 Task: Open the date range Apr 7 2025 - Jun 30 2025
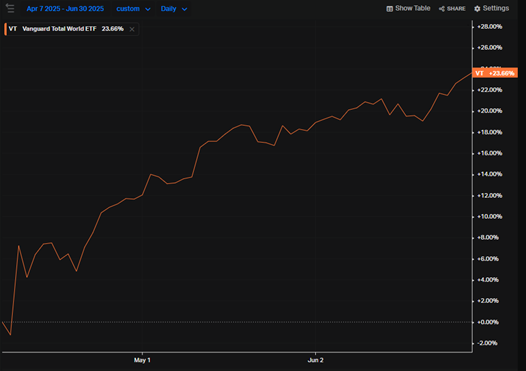[65, 9]
